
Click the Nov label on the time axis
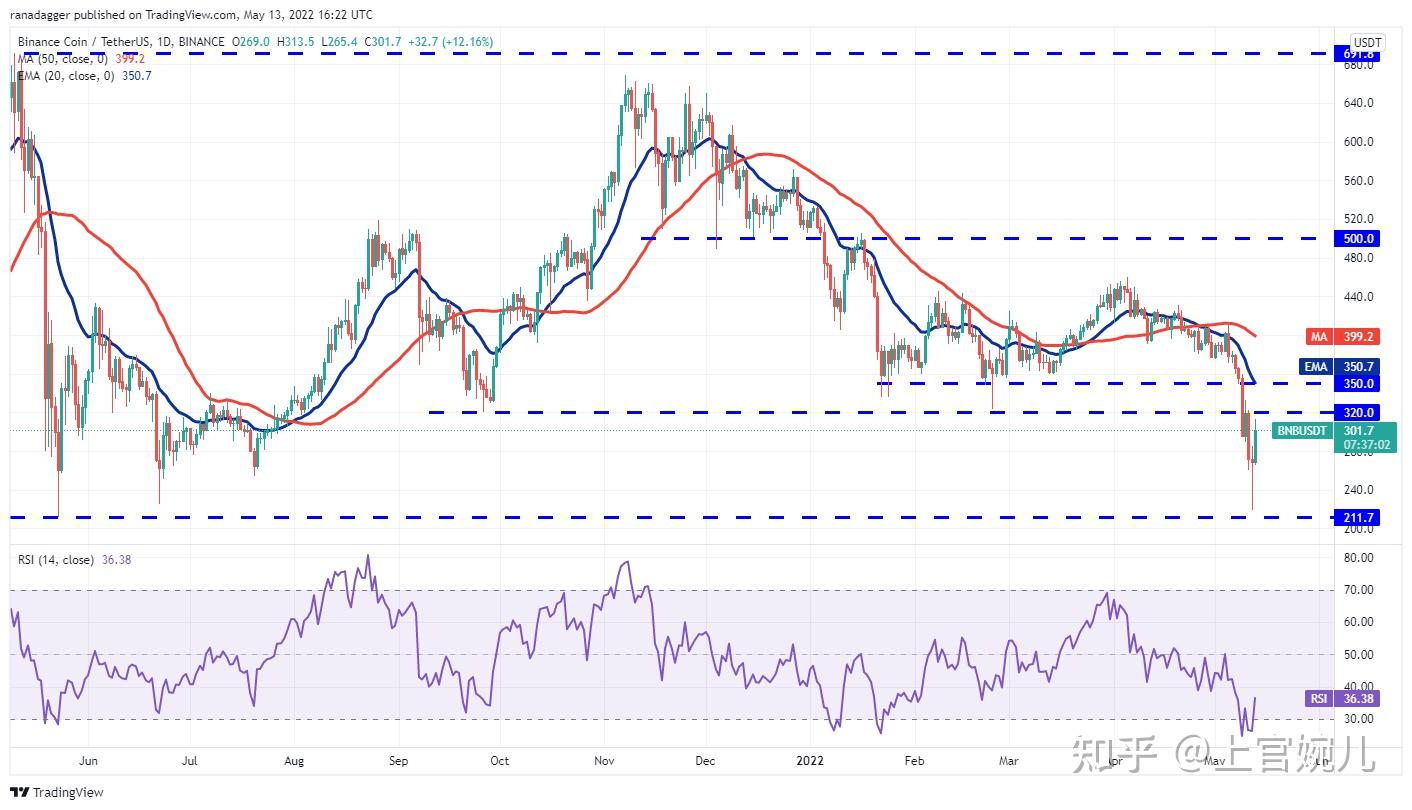[x=606, y=760]
